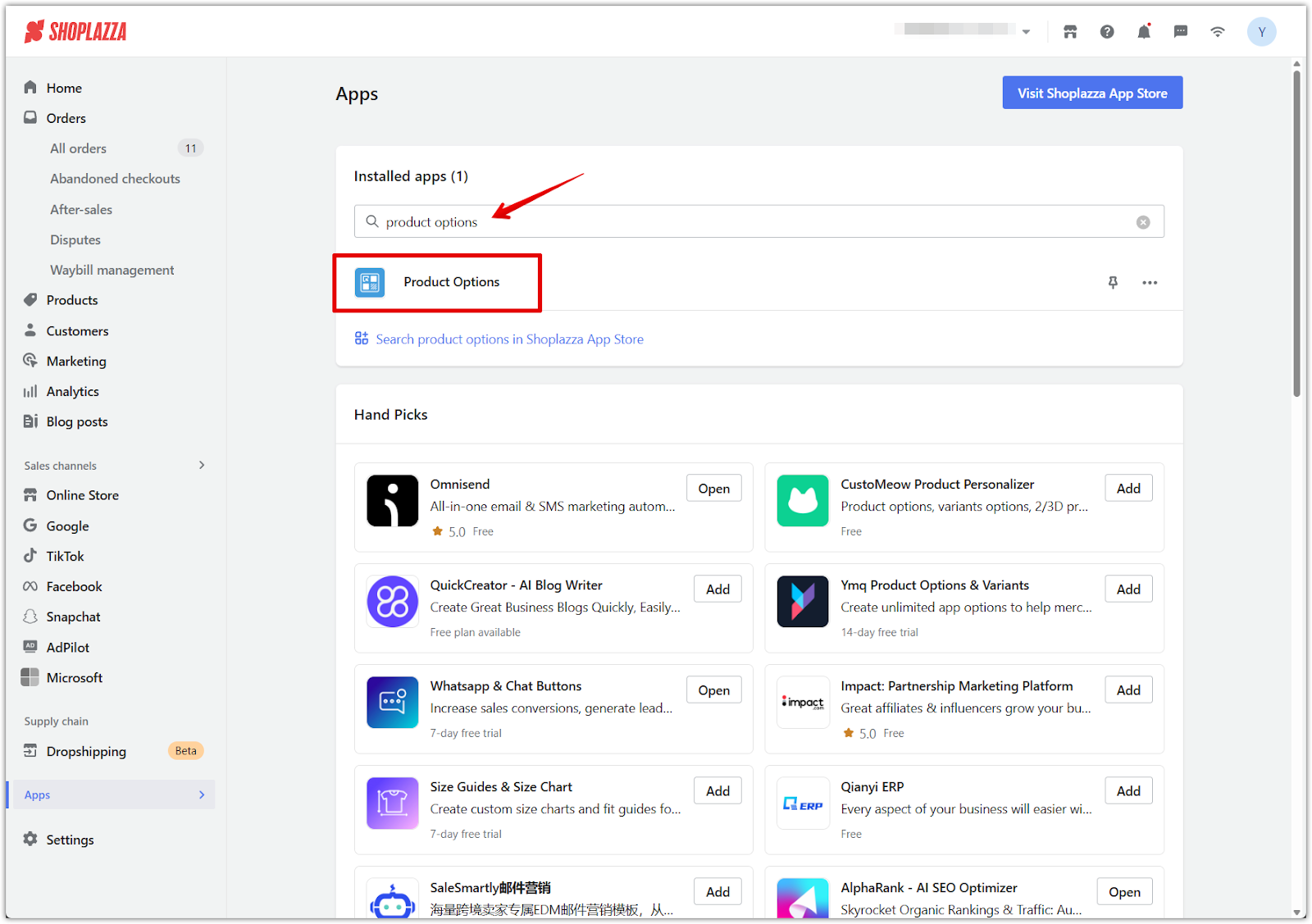Viewport: 1312px width, 924px height.
Task: Expand the Sales channels section chevron
Action: pos(202,465)
